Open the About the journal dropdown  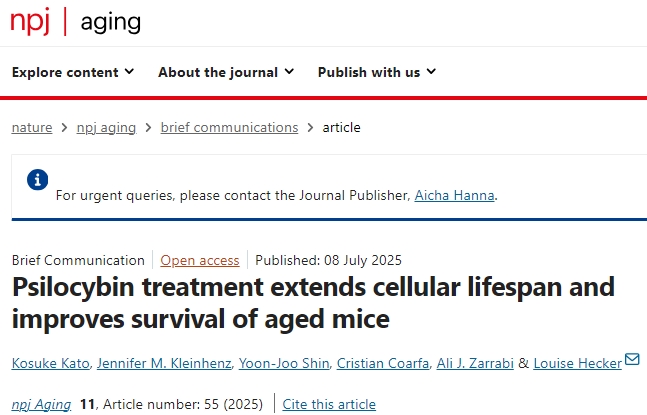click(x=226, y=72)
